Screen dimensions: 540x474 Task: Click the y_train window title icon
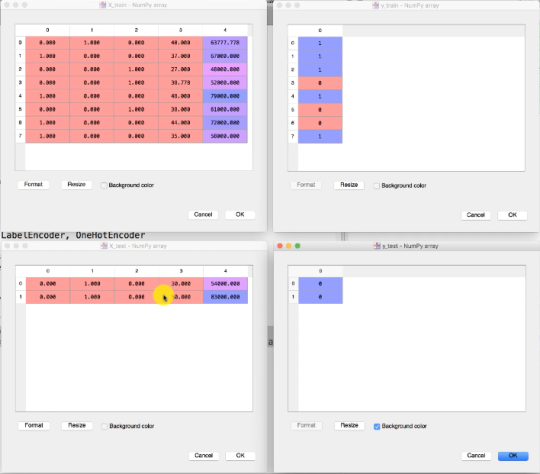coord(375,5)
